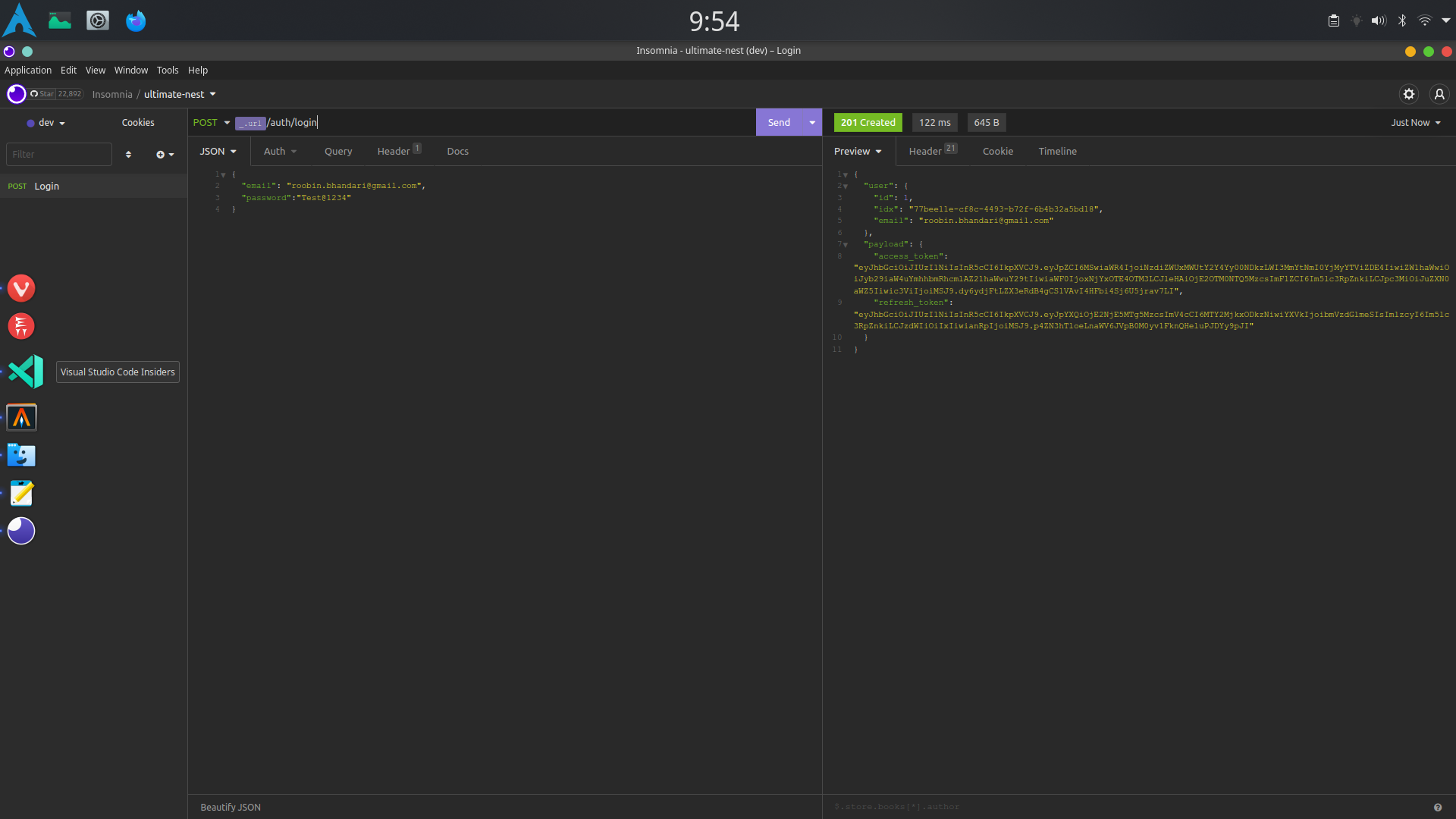Open the Window menu
This screenshot has height=819, width=1456.
point(130,70)
